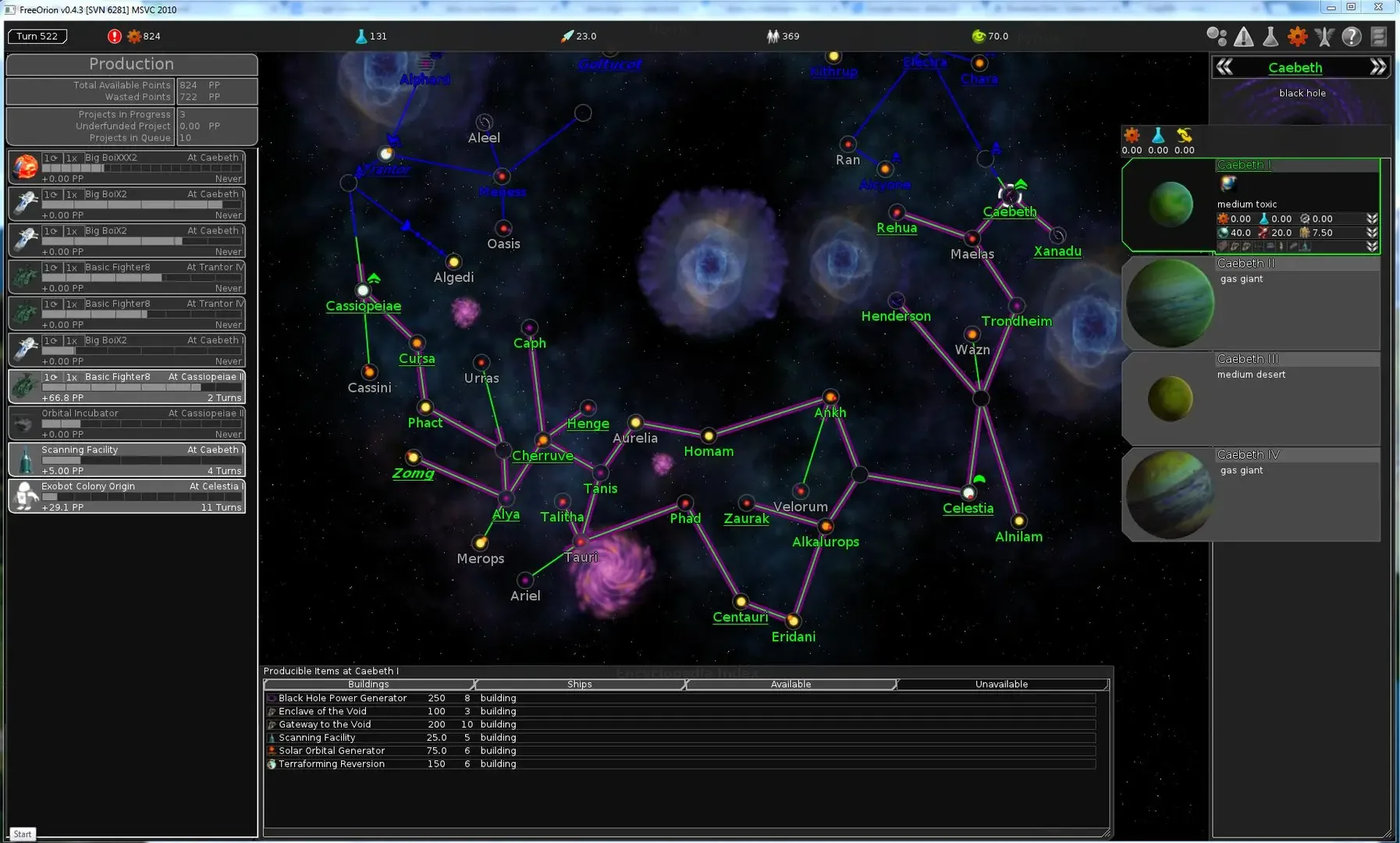Open the help question mark icon
The image size is (1400, 843).
(1352, 36)
